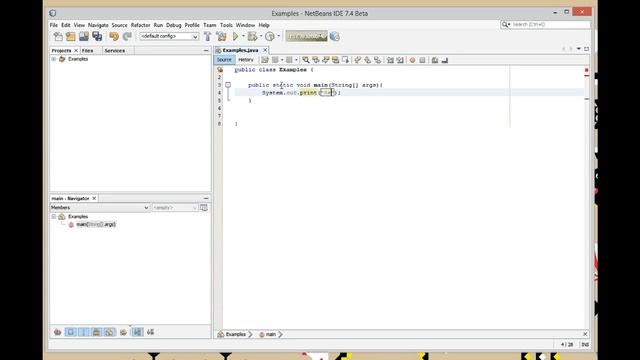Open the Debug Project dropdown arrow
Screen dimensions: 640x360
coord(261,36)
